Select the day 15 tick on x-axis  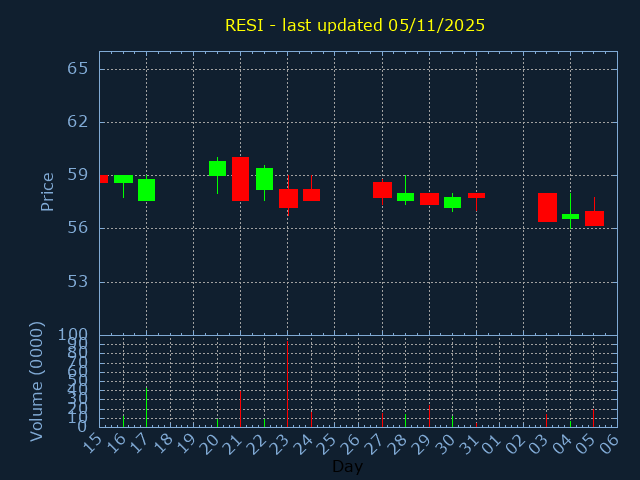(93, 443)
